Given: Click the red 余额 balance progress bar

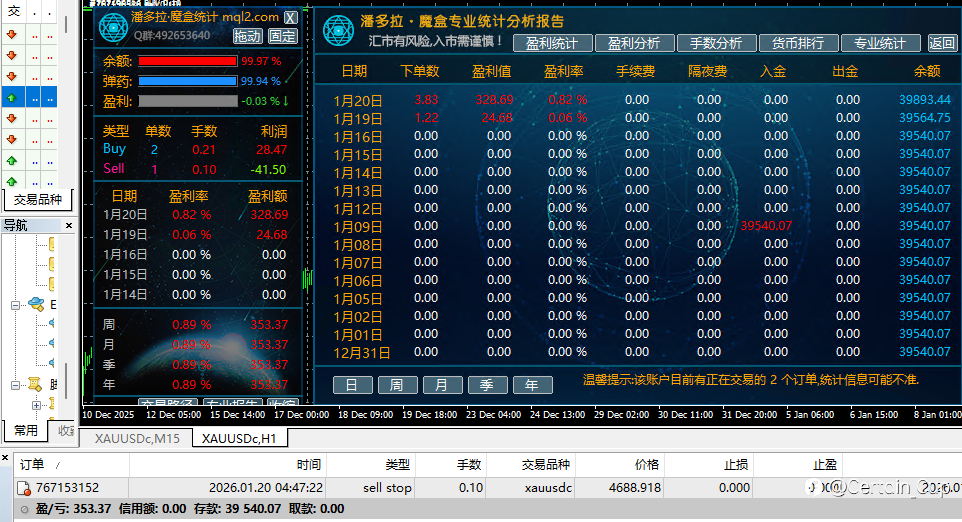Looking at the screenshot, I should (188, 61).
